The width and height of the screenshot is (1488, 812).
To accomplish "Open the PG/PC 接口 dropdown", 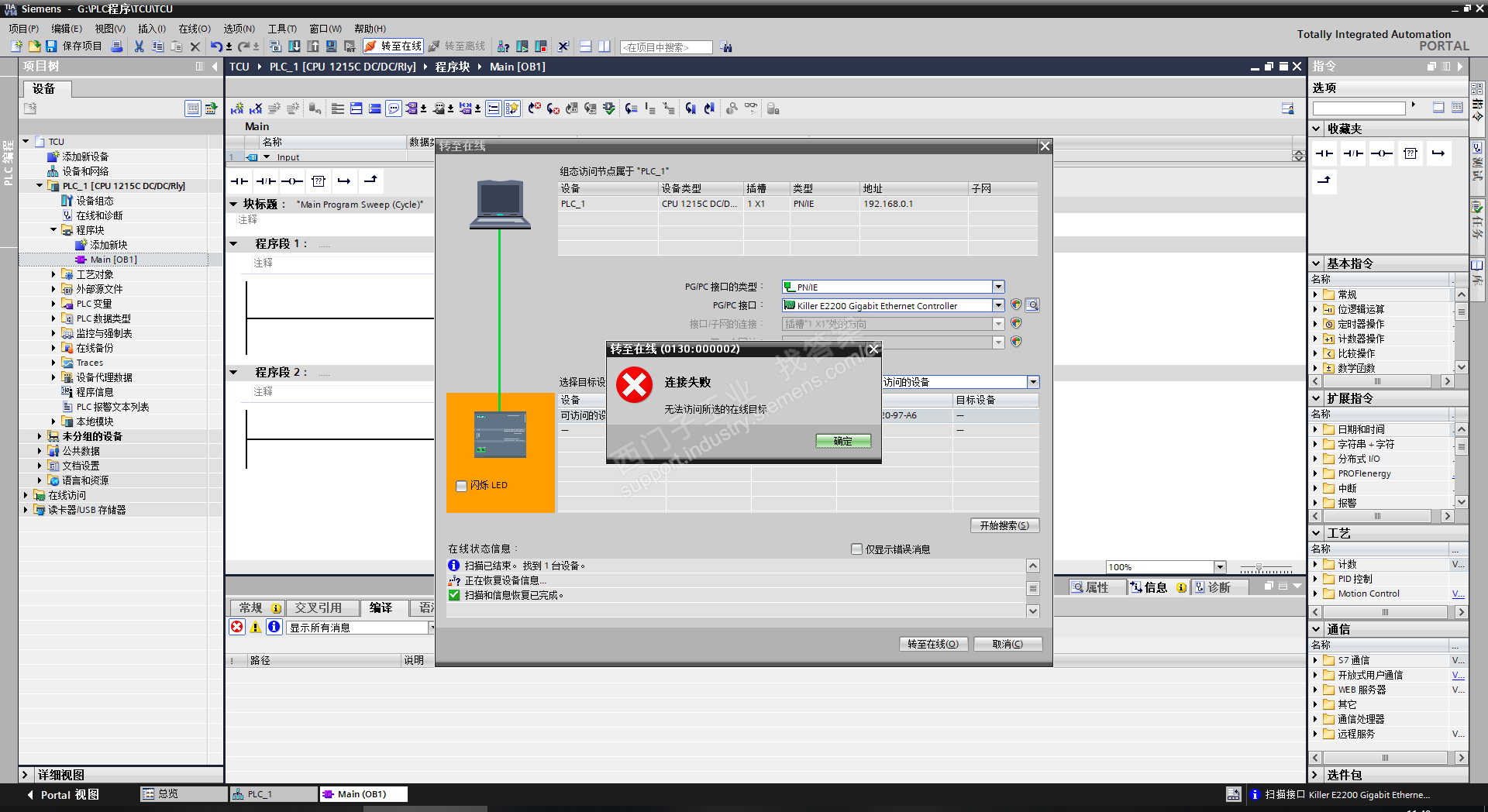I will tap(998, 305).
